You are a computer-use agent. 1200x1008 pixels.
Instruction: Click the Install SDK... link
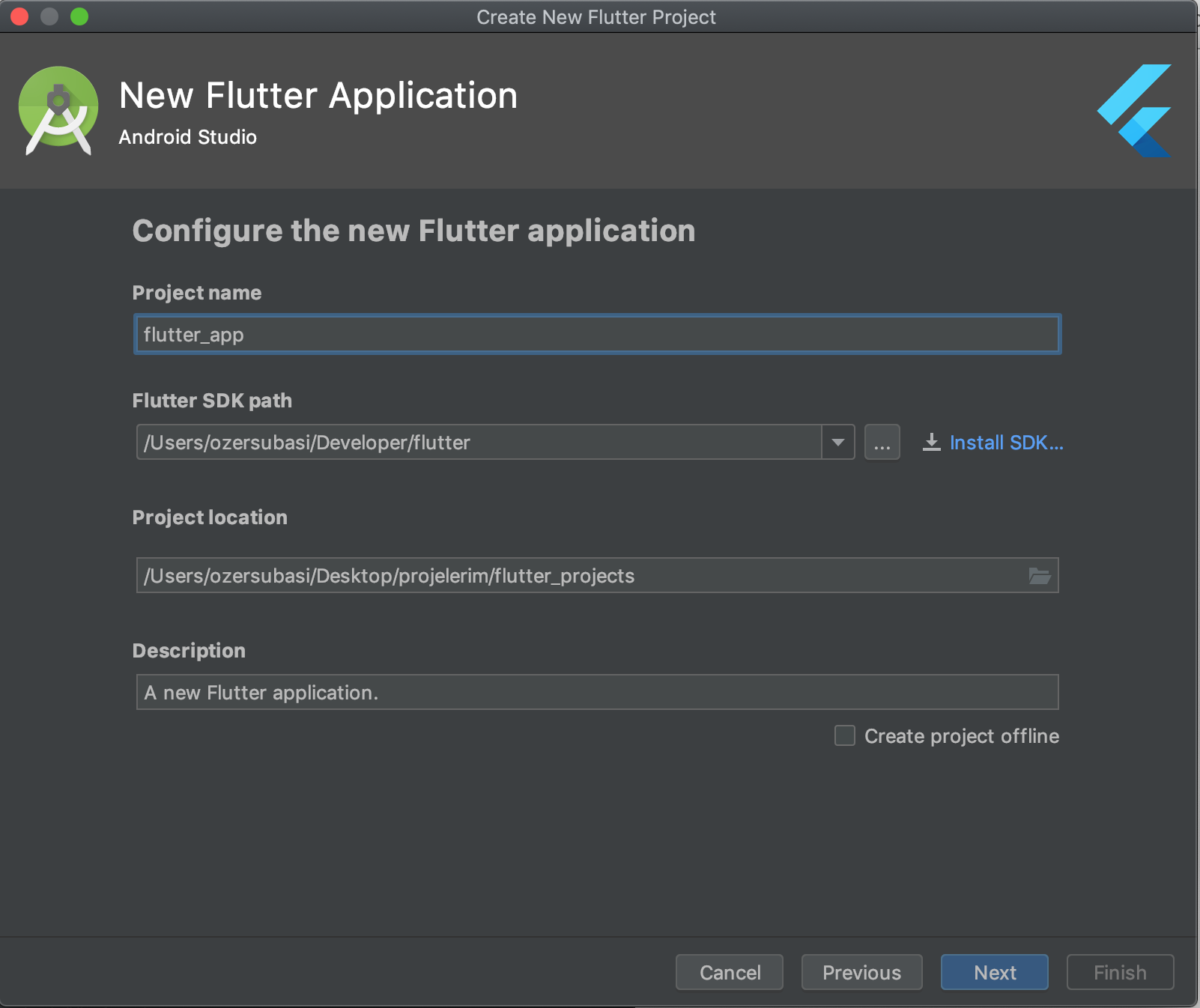[x=1006, y=443]
